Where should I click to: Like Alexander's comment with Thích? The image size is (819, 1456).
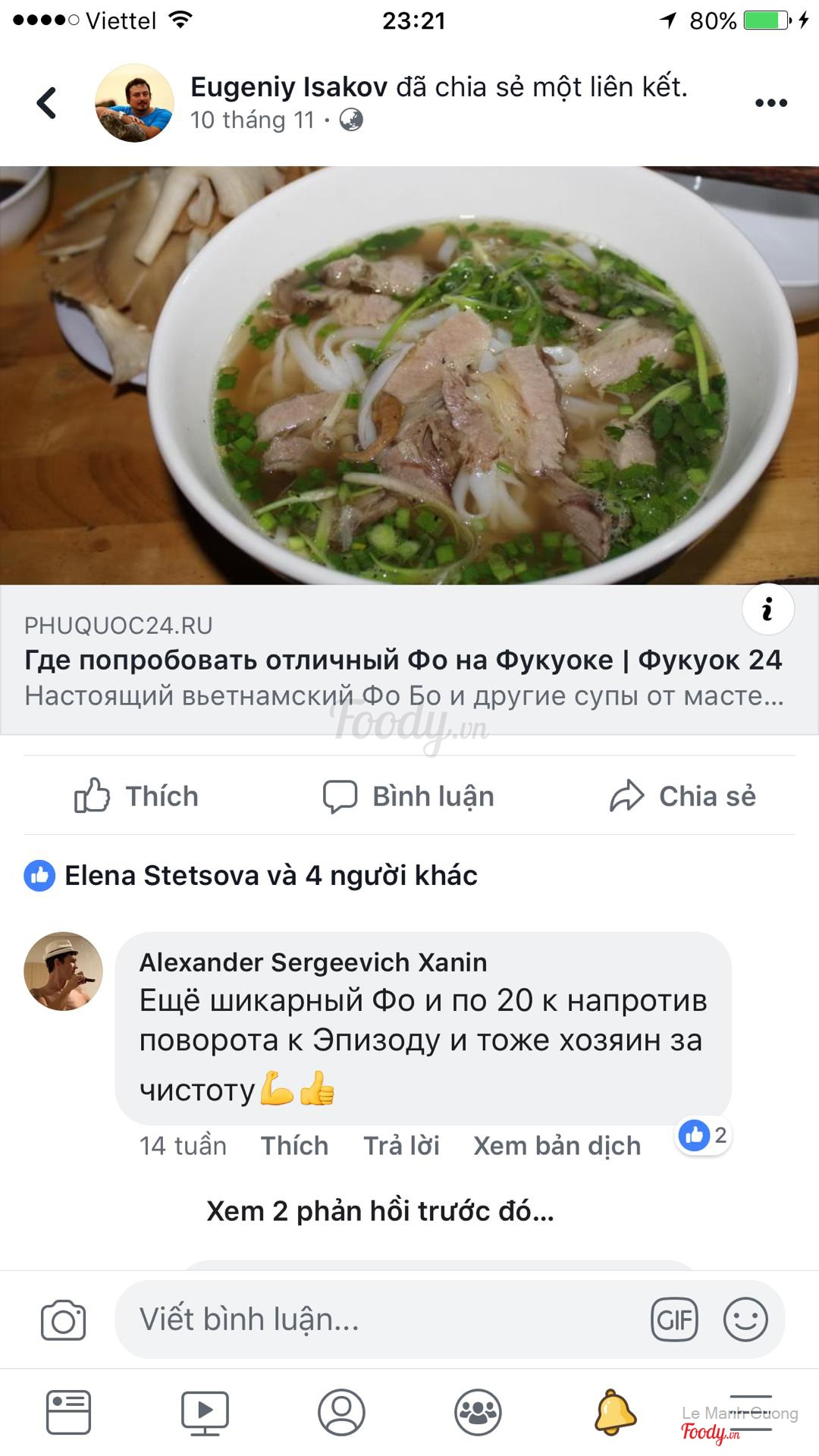pos(294,1145)
